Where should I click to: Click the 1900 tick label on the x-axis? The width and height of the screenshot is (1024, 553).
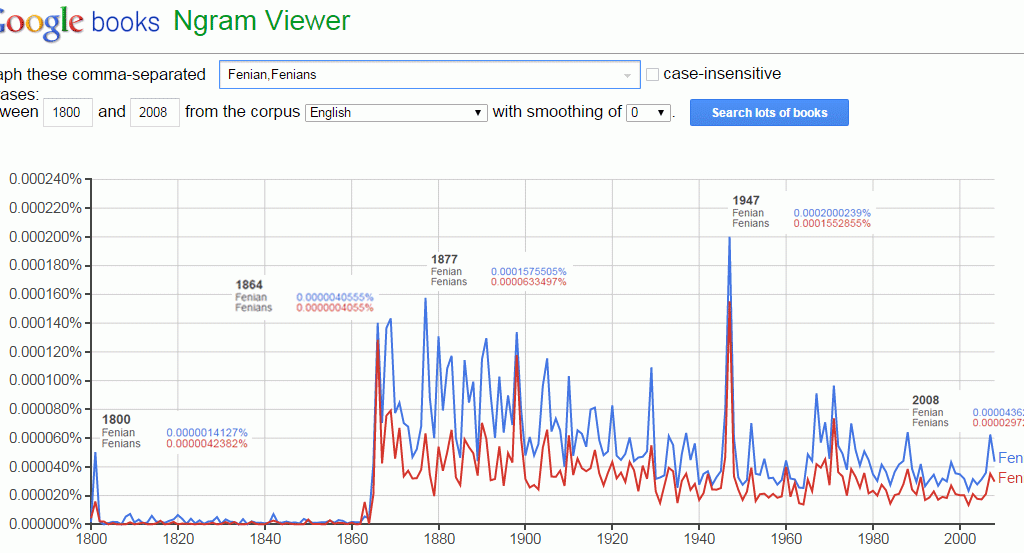pos(525,539)
